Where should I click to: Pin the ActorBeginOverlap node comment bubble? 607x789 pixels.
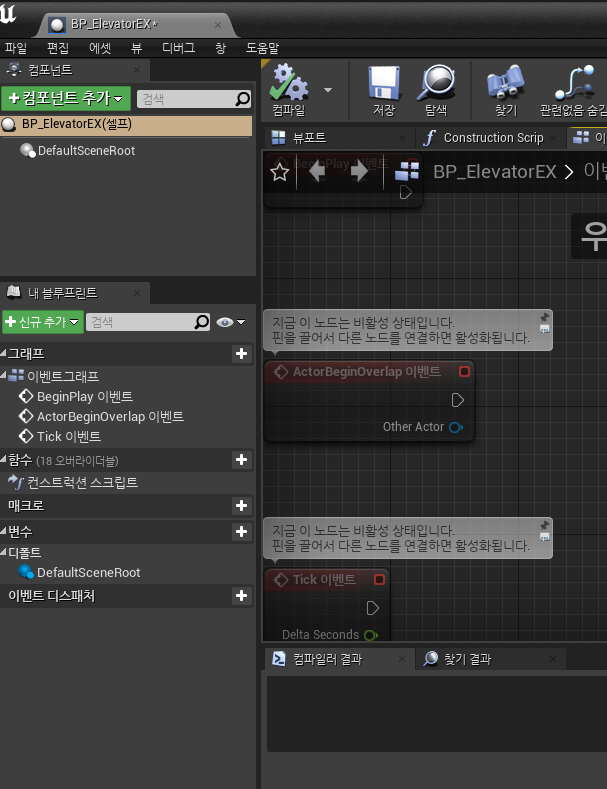544,317
